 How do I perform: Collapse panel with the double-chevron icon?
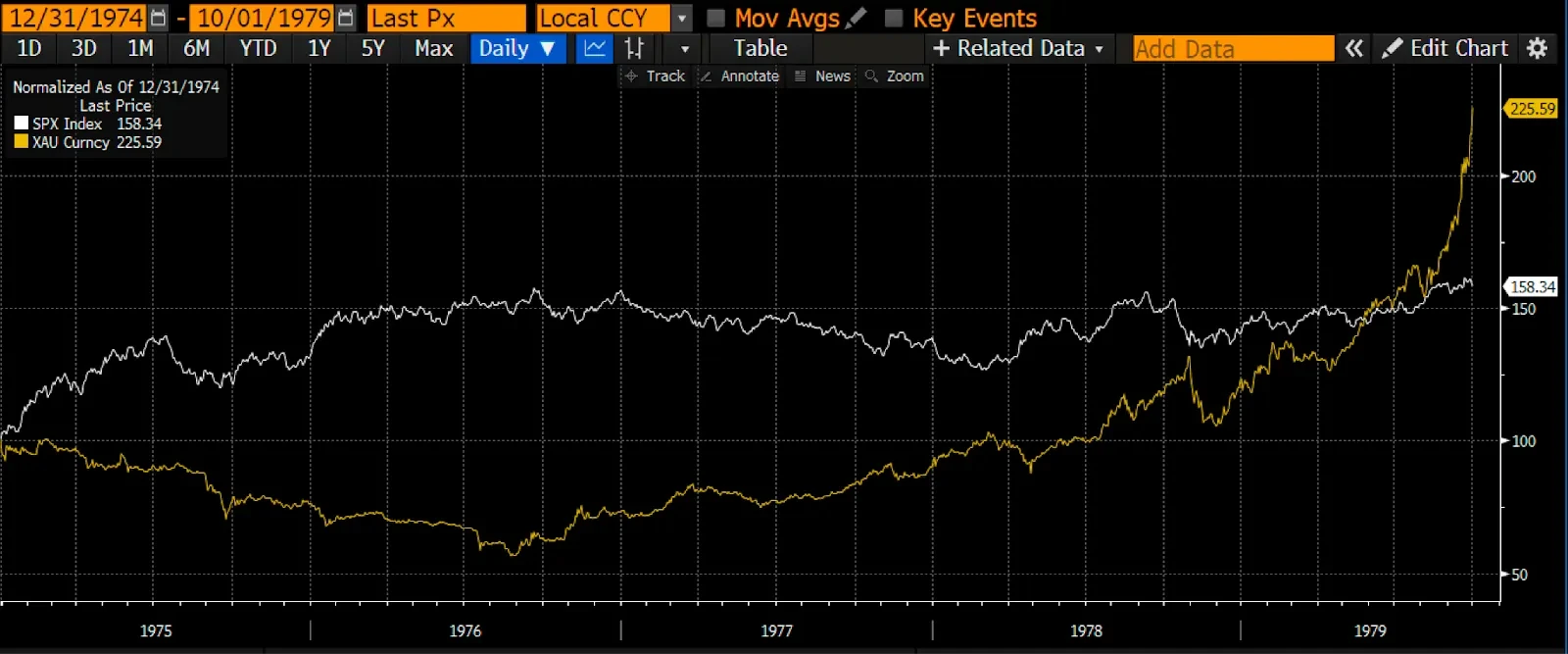click(1354, 48)
